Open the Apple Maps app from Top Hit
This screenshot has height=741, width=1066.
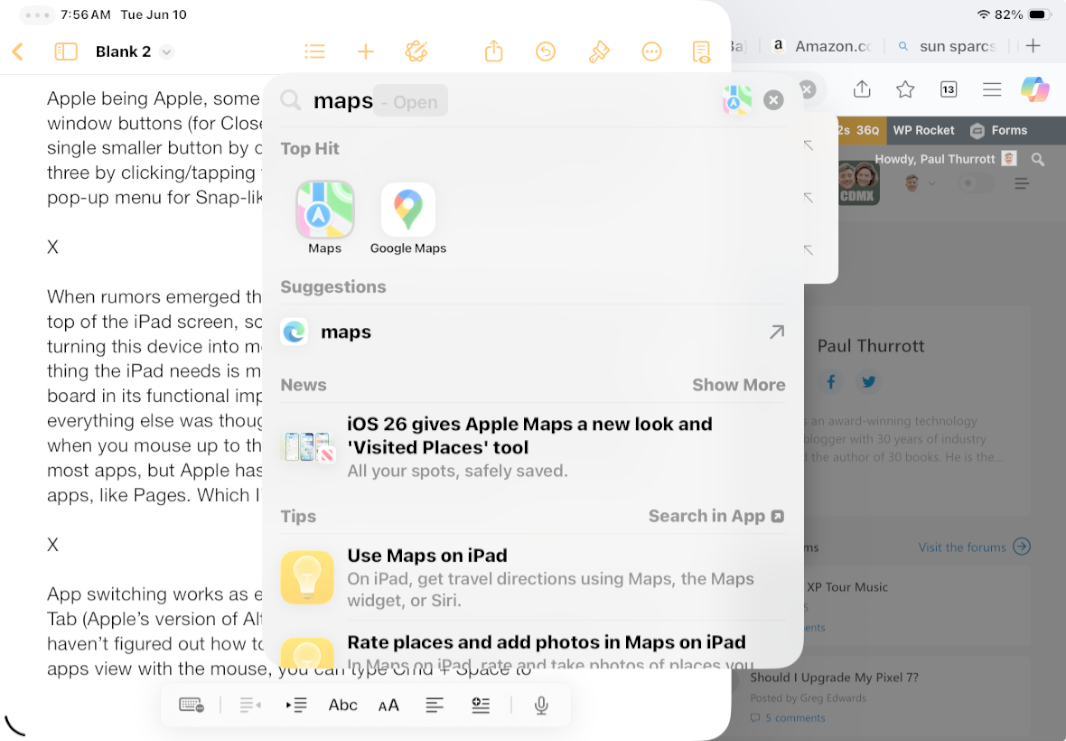pyautogui.click(x=325, y=210)
